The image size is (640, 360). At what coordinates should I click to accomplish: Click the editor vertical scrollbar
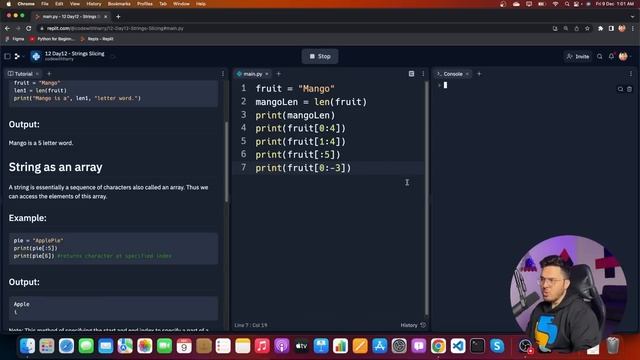click(x=427, y=198)
